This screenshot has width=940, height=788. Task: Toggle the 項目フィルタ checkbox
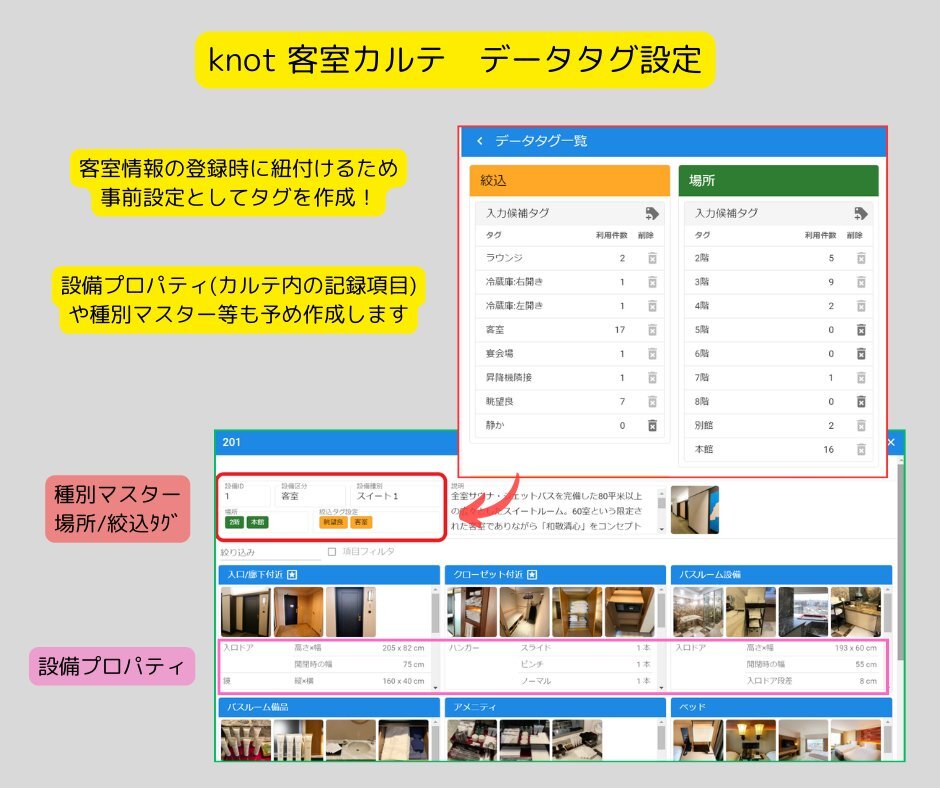[332, 552]
